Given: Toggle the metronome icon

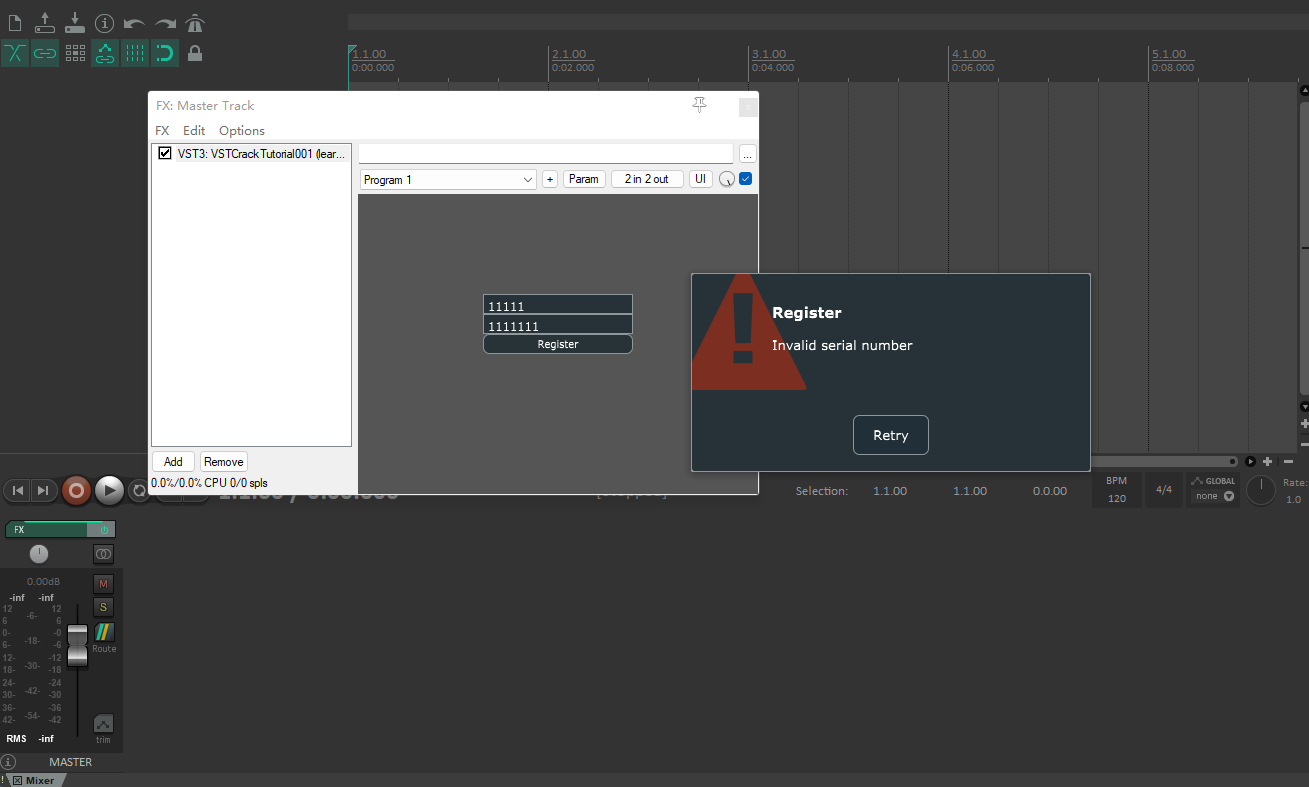Looking at the screenshot, I should 195,23.
